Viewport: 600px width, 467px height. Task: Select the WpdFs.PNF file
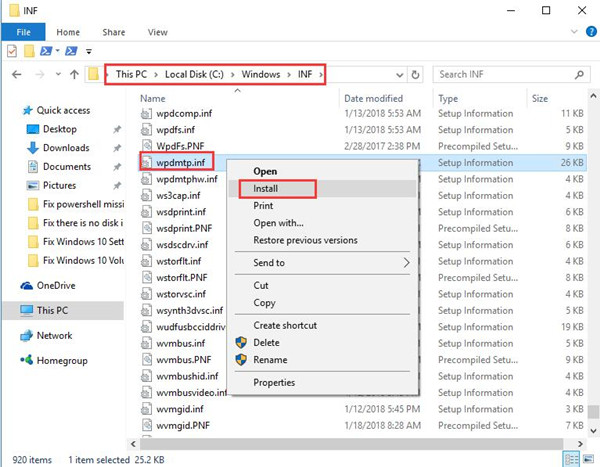(x=180, y=146)
